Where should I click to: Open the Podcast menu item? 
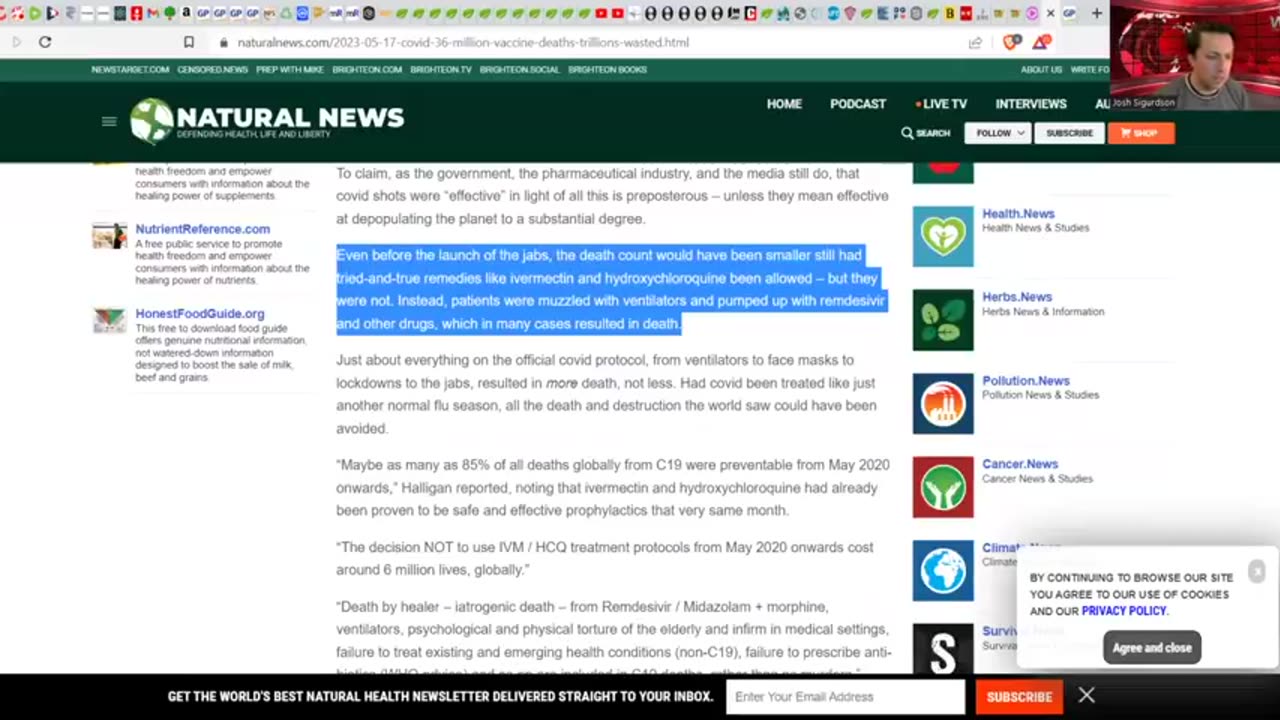coord(858,104)
